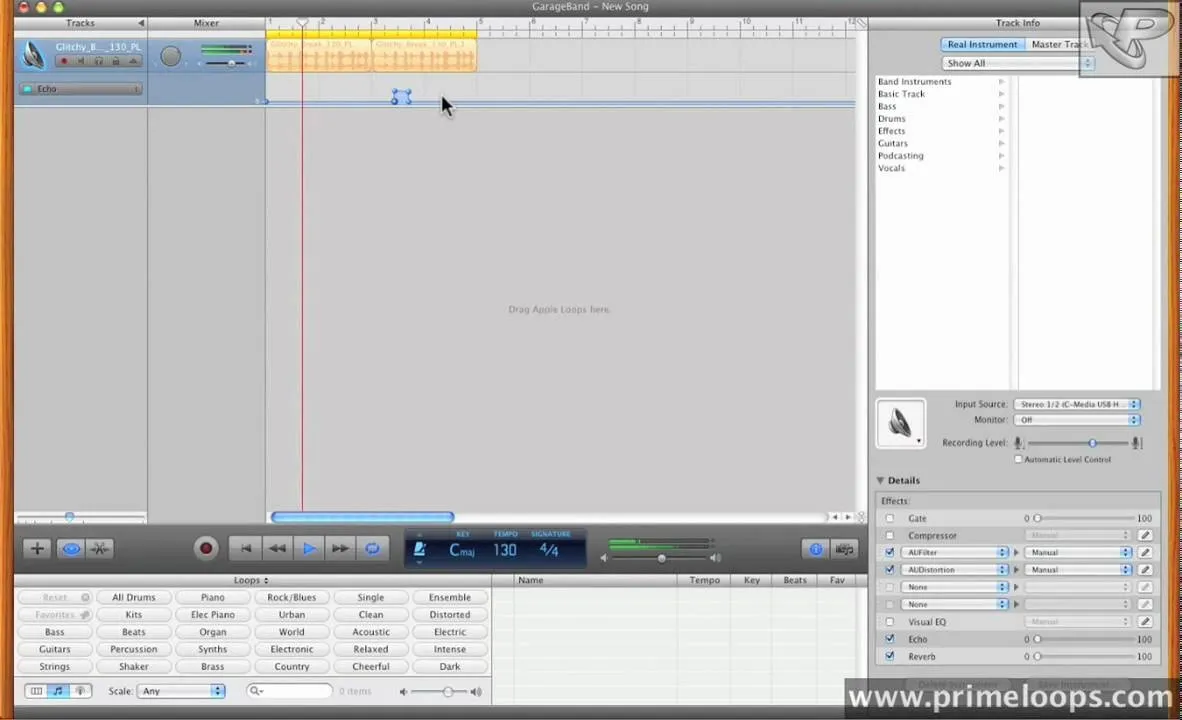This screenshot has width=1182, height=720.
Task: Toggle the Cycle region button
Action: (x=372, y=548)
